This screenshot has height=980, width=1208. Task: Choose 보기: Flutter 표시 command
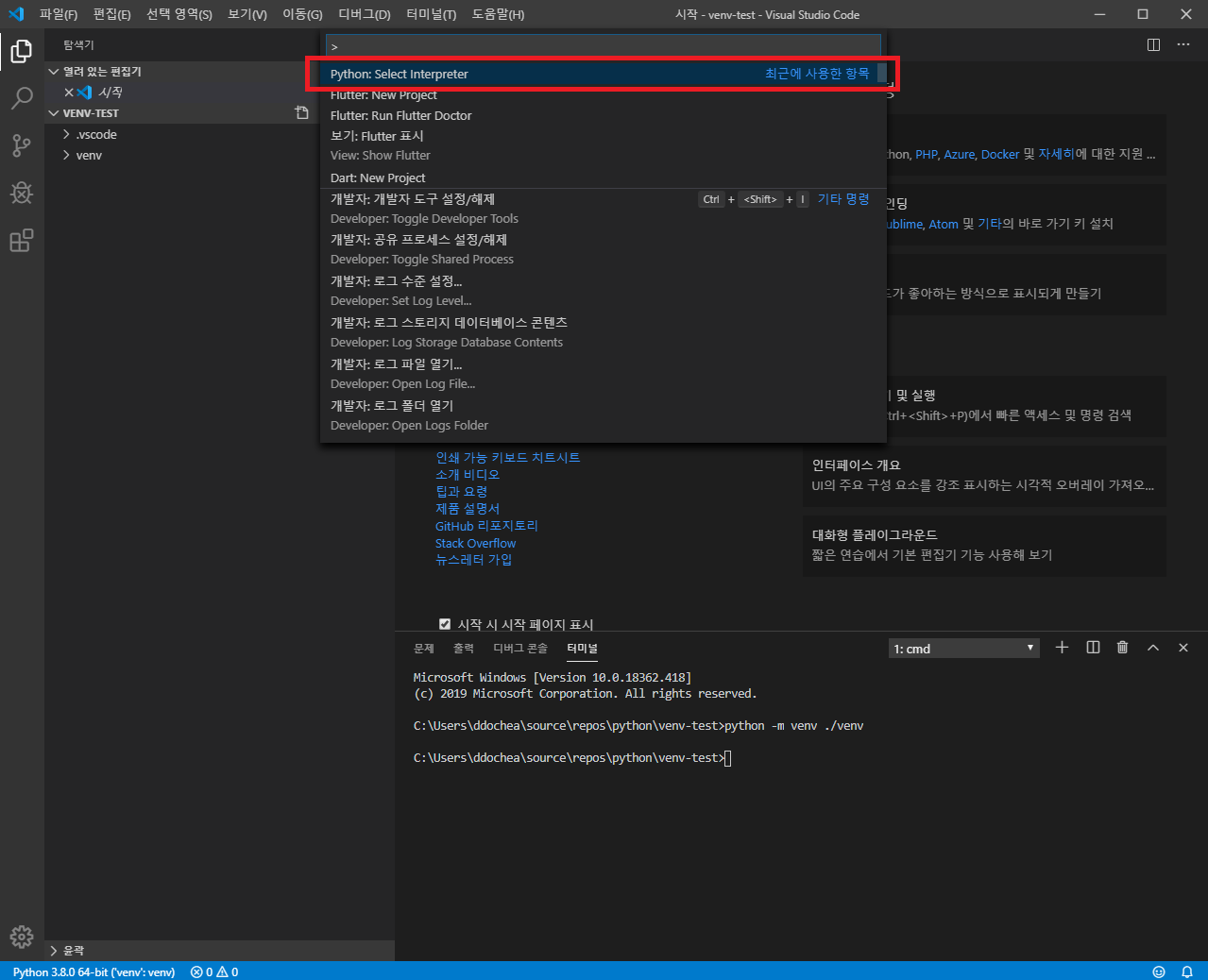[x=604, y=145]
